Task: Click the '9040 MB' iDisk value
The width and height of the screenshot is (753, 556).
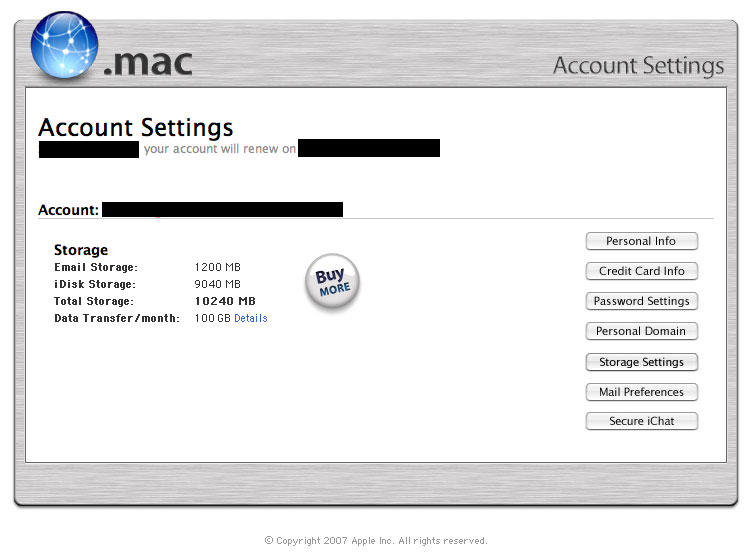Action: point(218,284)
